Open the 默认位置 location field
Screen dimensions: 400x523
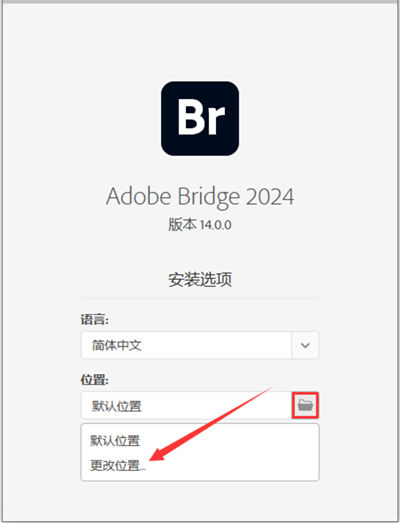tap(186, 406)
